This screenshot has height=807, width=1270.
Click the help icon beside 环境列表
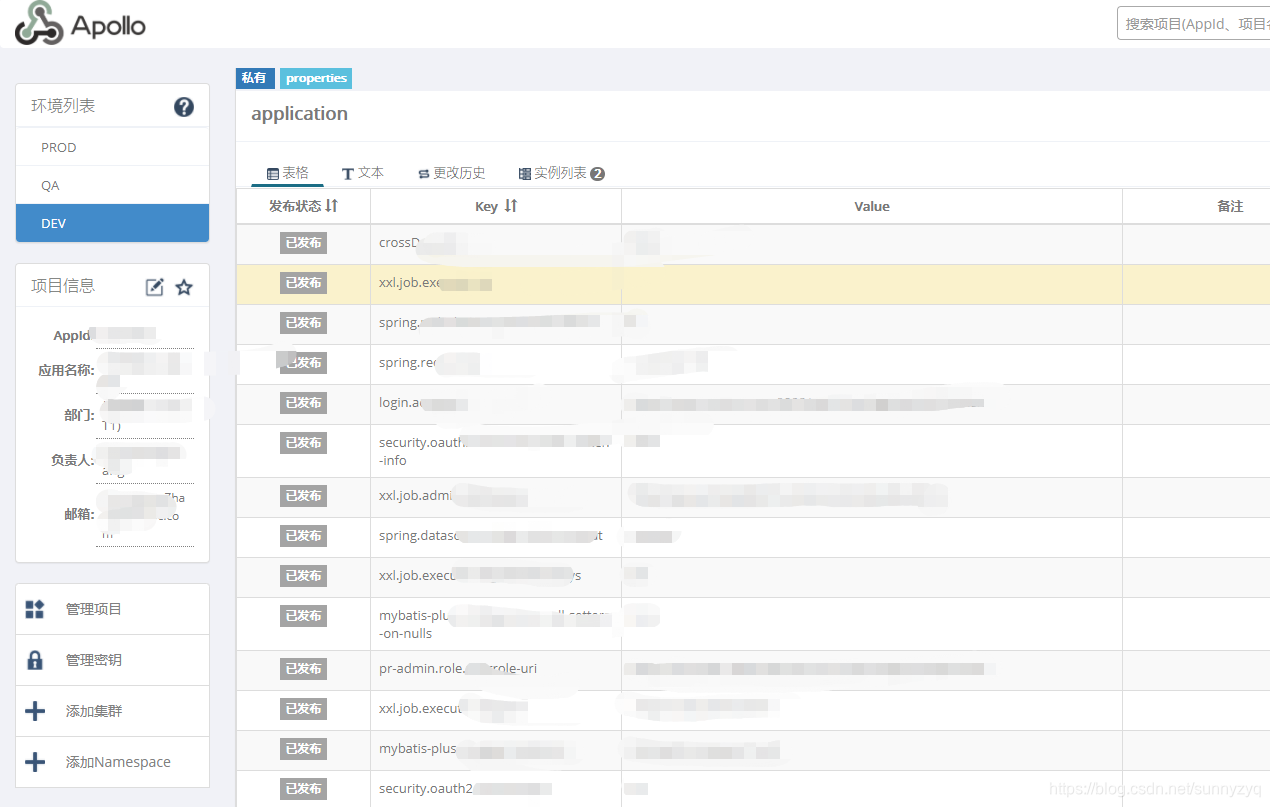click(x=184, y=106)
